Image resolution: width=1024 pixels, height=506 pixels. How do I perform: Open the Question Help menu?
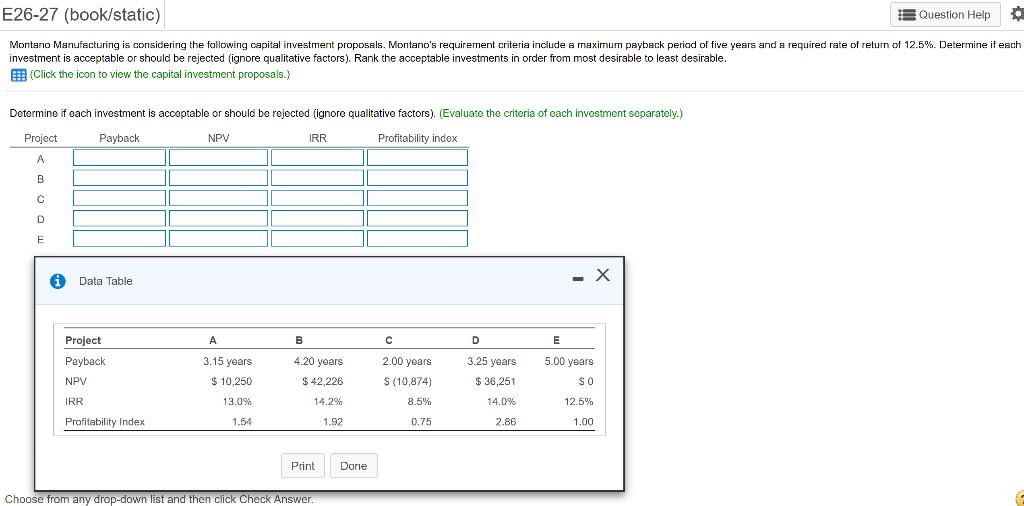(x=945, y=14)
